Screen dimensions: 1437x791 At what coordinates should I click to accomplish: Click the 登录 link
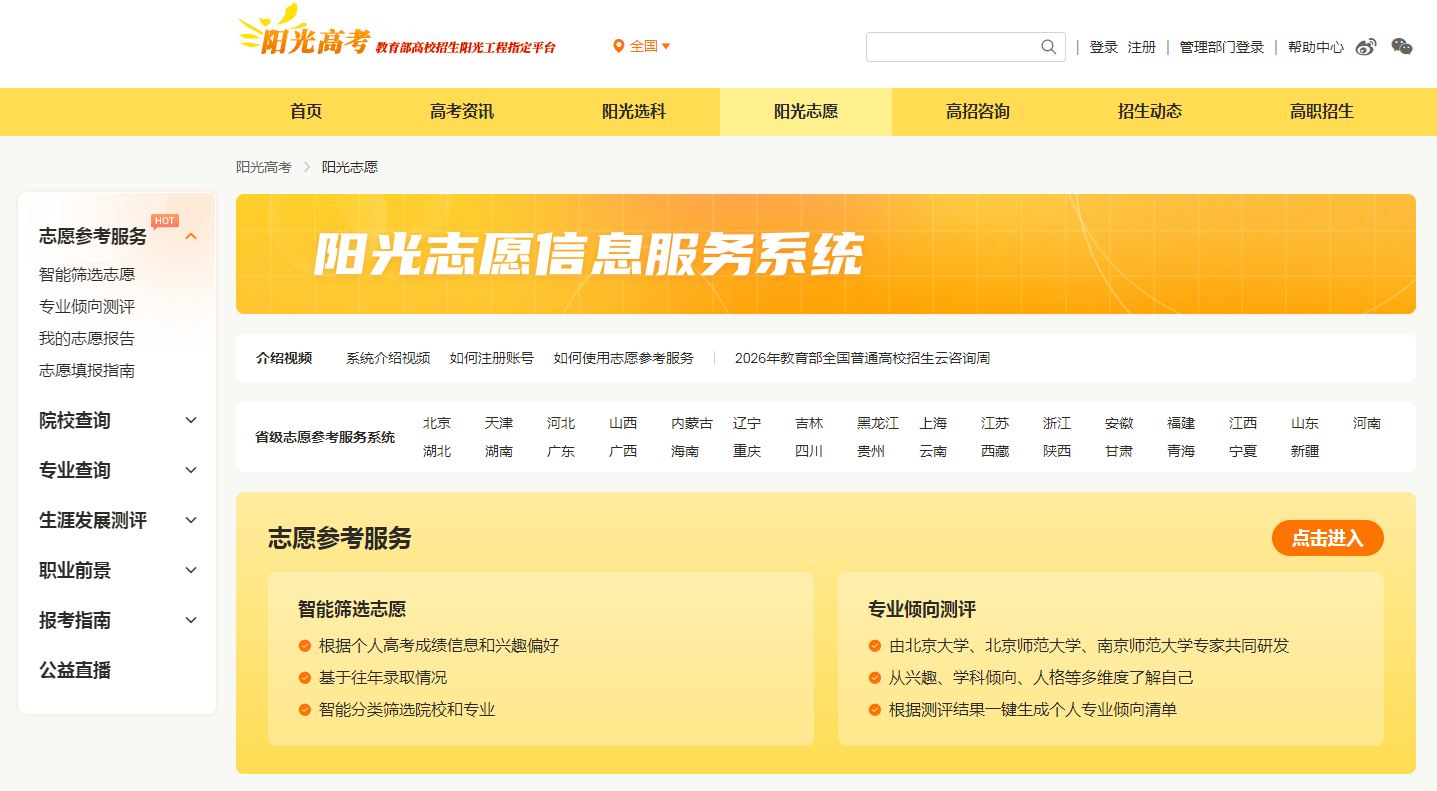1104,47
